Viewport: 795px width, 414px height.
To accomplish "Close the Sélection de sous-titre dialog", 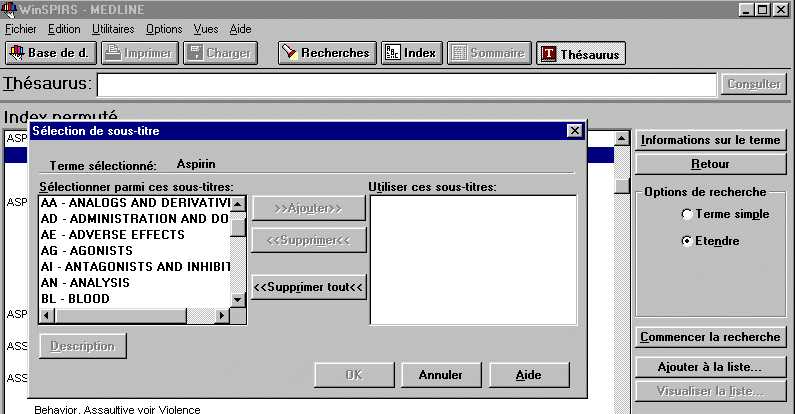I will click(574, 131).
